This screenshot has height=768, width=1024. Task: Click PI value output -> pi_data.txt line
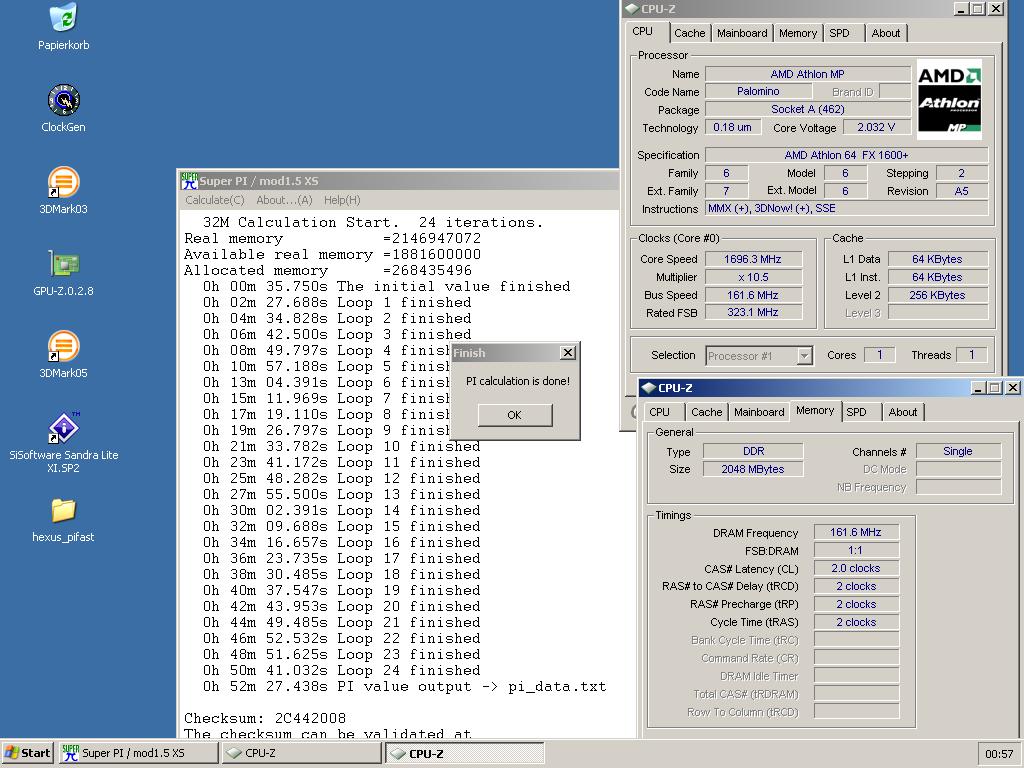(x=404, y=686)
